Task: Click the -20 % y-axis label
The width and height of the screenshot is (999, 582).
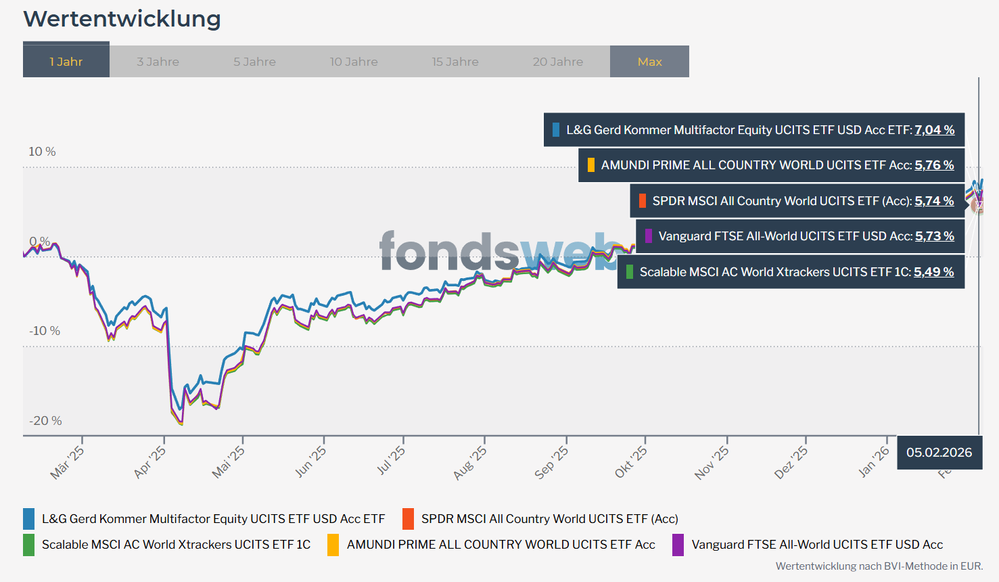Action: [x=45, y=421]
